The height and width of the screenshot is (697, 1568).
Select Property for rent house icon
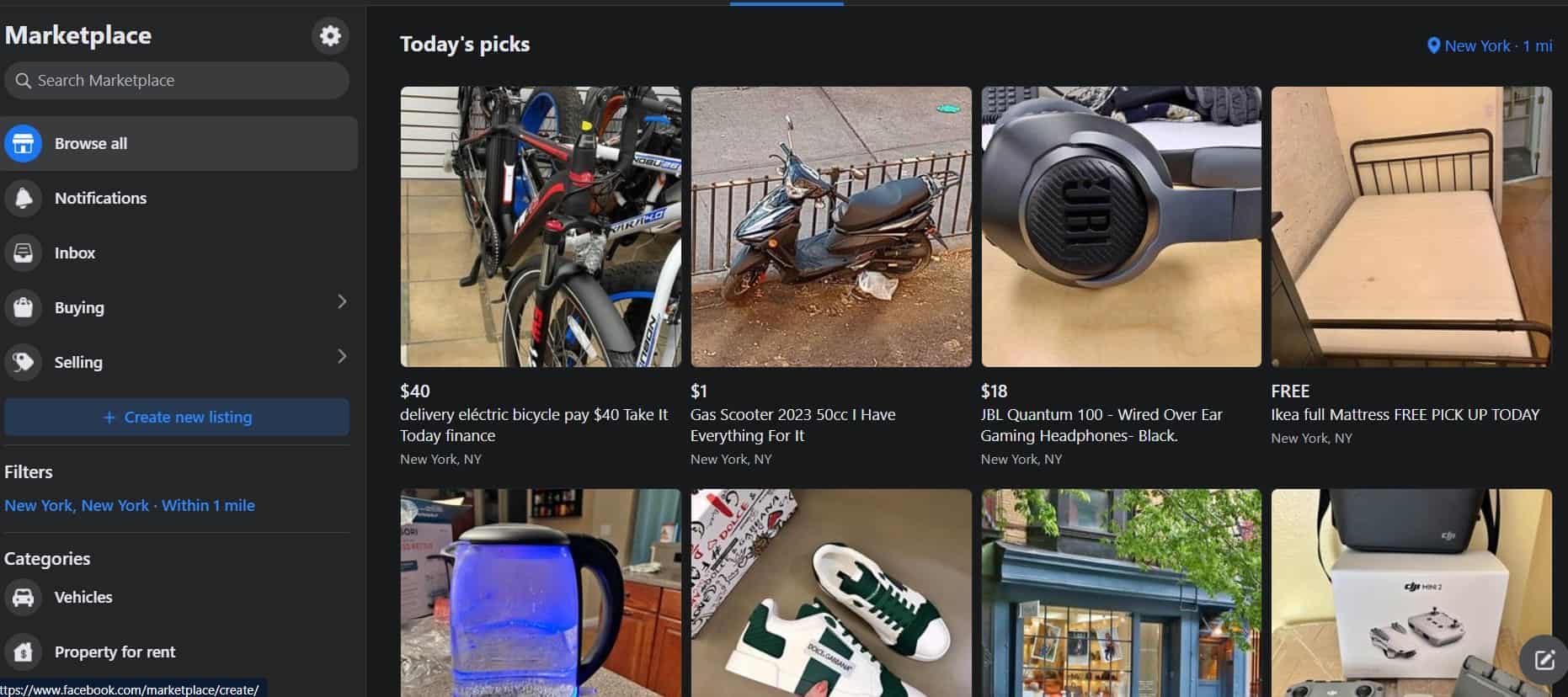pos(23,652)
